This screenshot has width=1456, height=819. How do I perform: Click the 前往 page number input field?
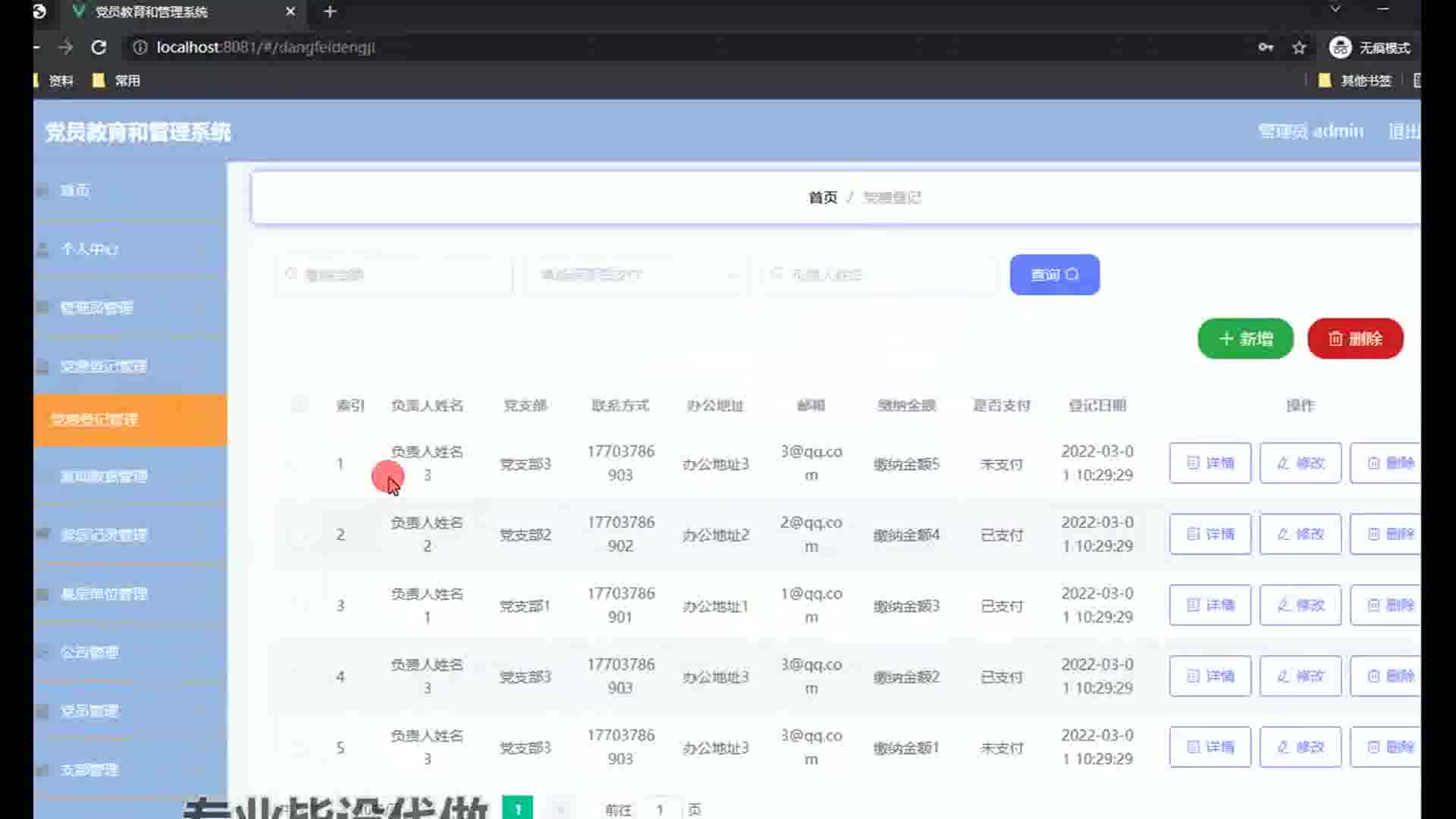660,809
